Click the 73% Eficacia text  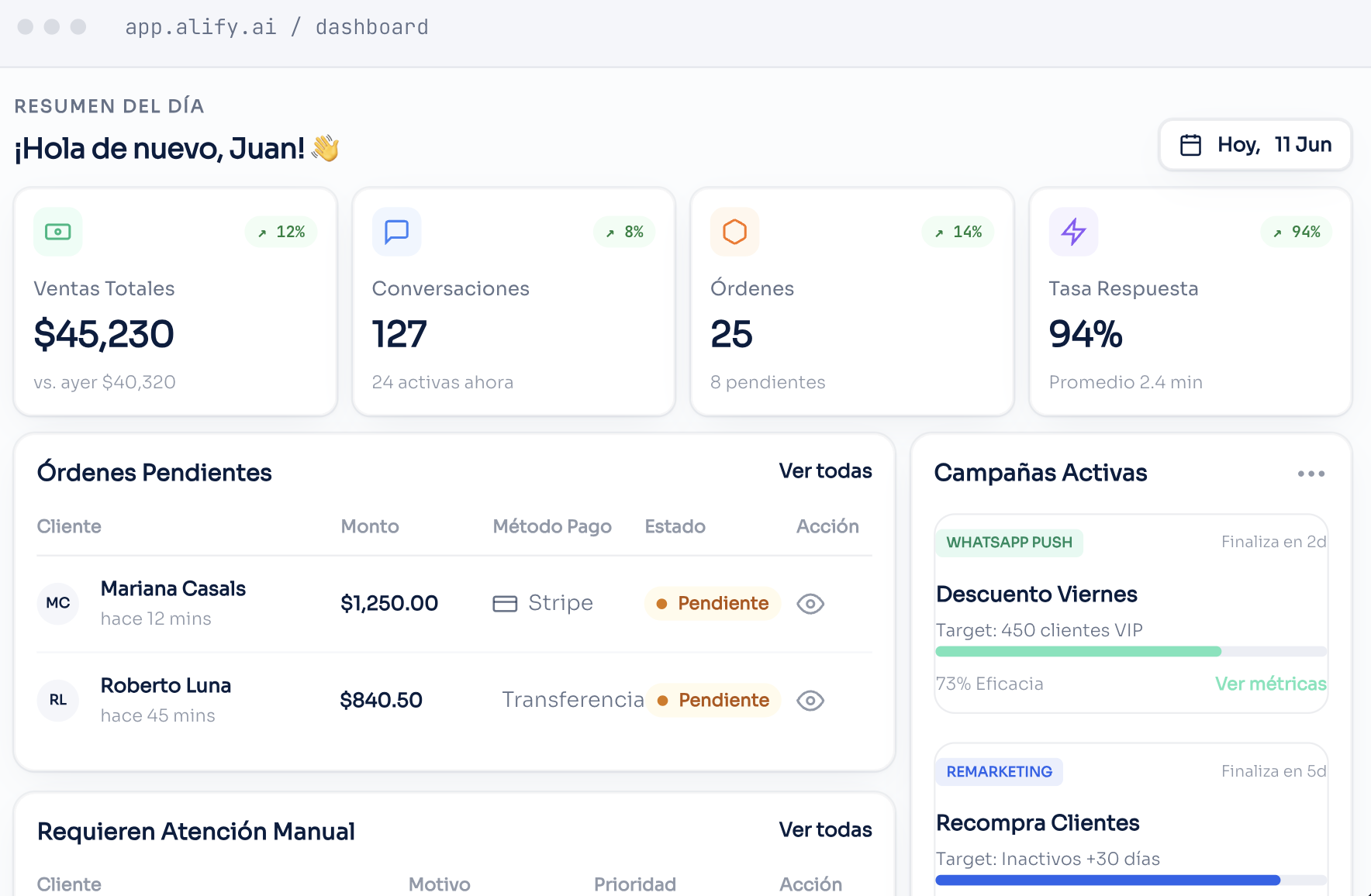click(x=989, y=684)
